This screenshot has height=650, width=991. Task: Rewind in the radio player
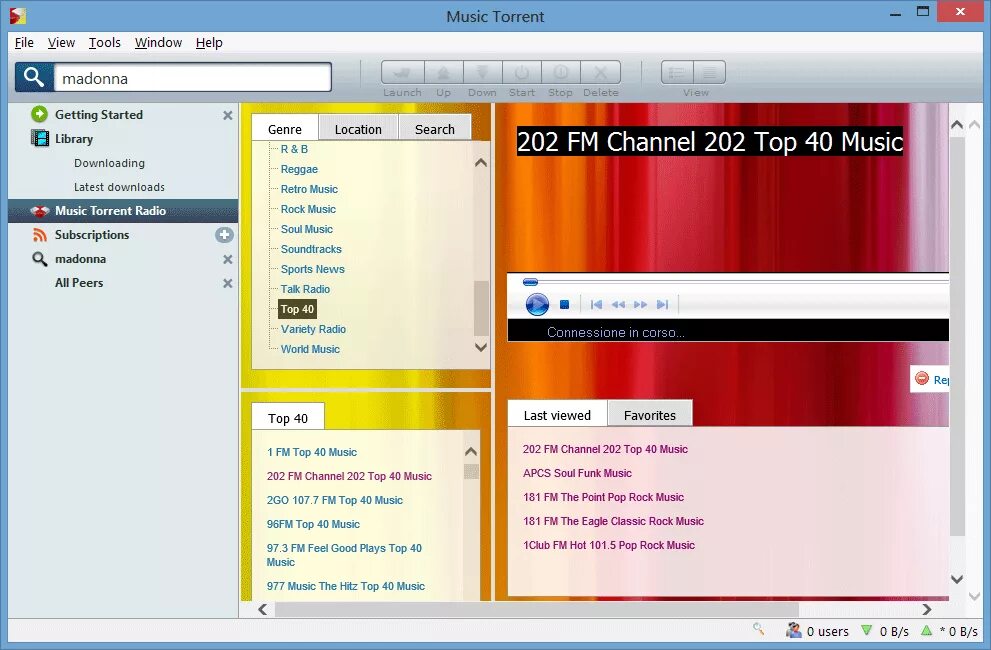point(618,305)
